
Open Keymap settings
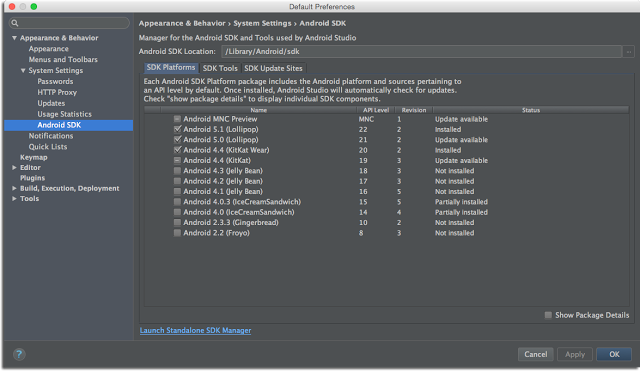pos(33,158)
